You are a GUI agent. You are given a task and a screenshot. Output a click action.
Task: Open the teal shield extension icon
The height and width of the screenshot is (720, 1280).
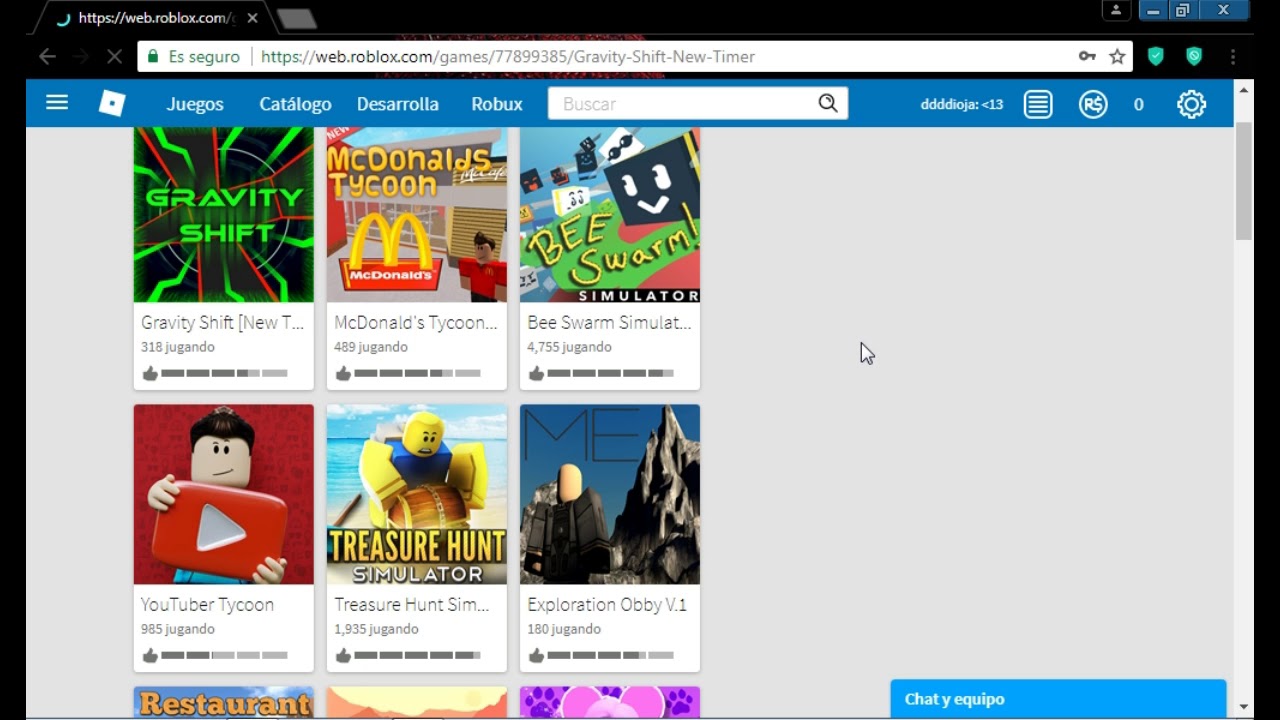[x=1194, y=57]
